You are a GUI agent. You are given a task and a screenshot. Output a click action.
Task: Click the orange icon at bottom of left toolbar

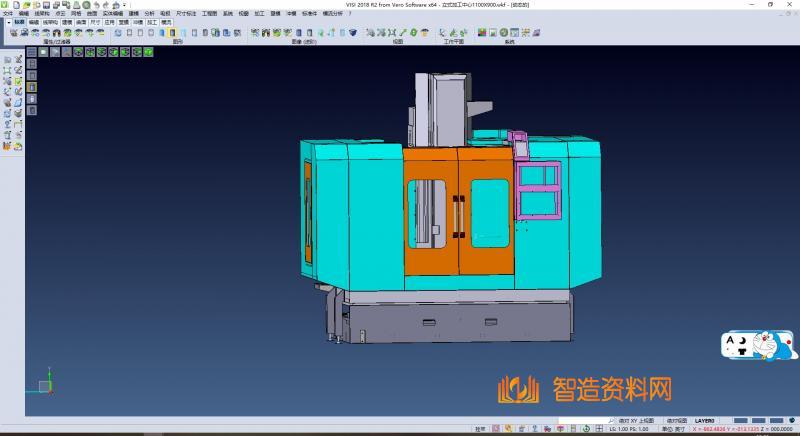[7, 146]
